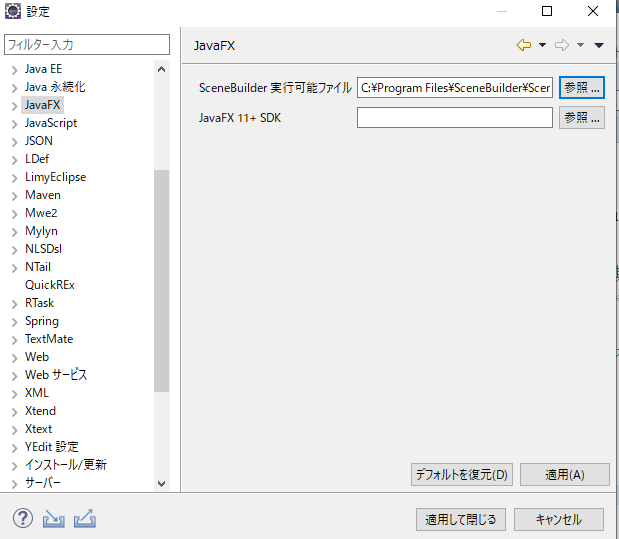
Task: Expand the Java 永続化 node
Action: 15,88
